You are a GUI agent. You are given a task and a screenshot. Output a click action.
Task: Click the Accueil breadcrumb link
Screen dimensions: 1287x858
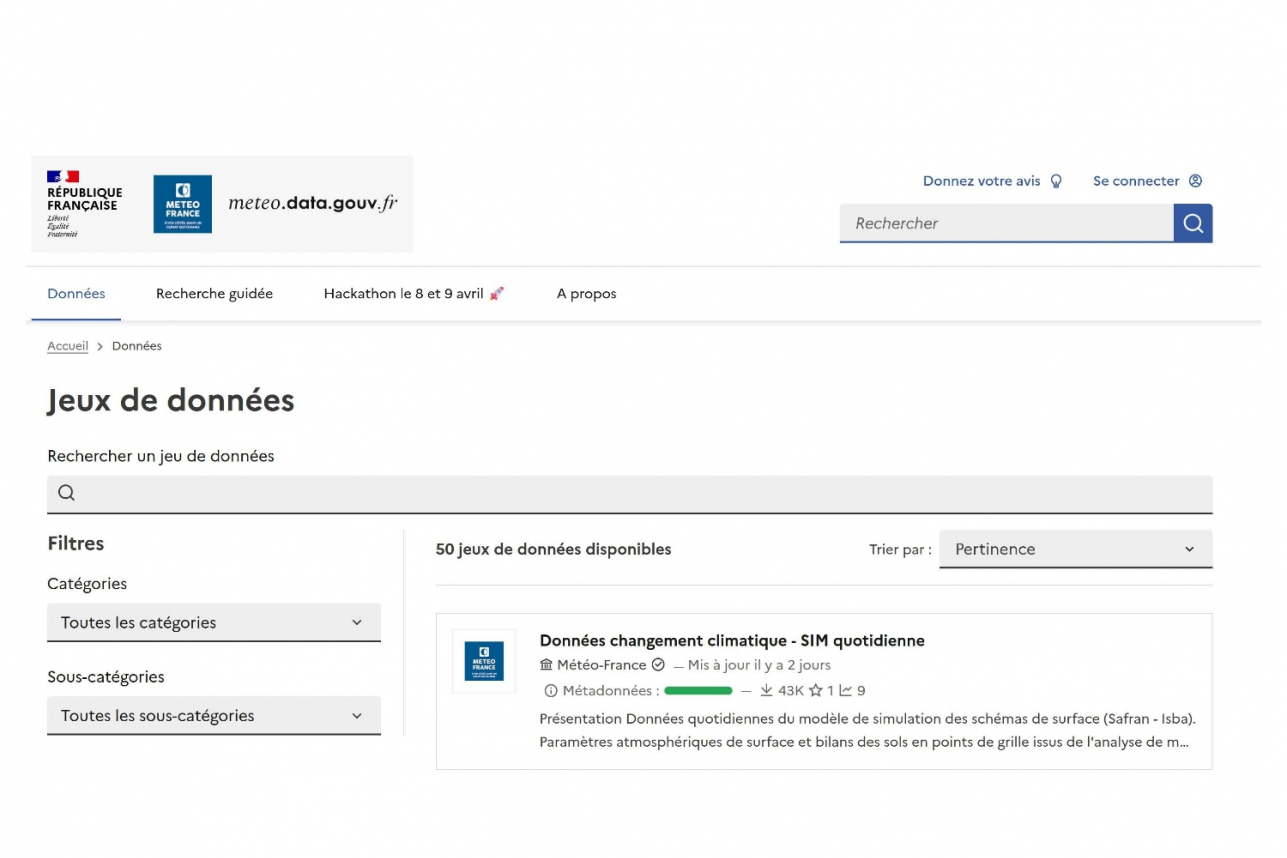pyautogui.click(x=68, y=346)
